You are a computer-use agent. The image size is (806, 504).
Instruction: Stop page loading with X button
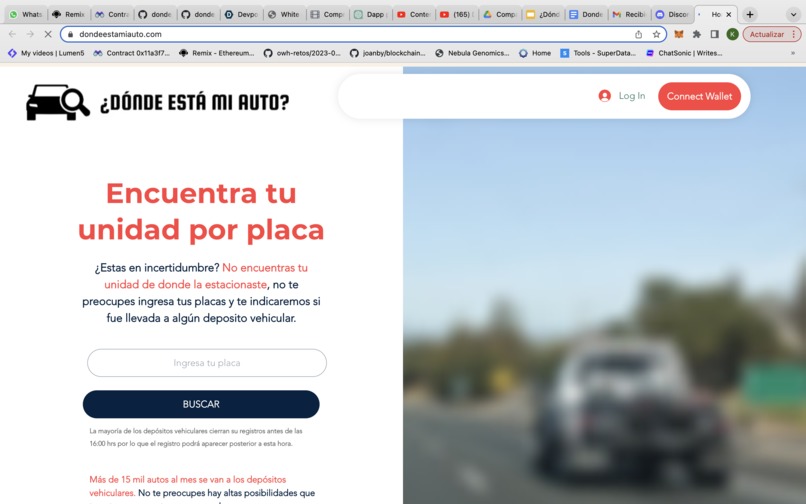[48, 34]
